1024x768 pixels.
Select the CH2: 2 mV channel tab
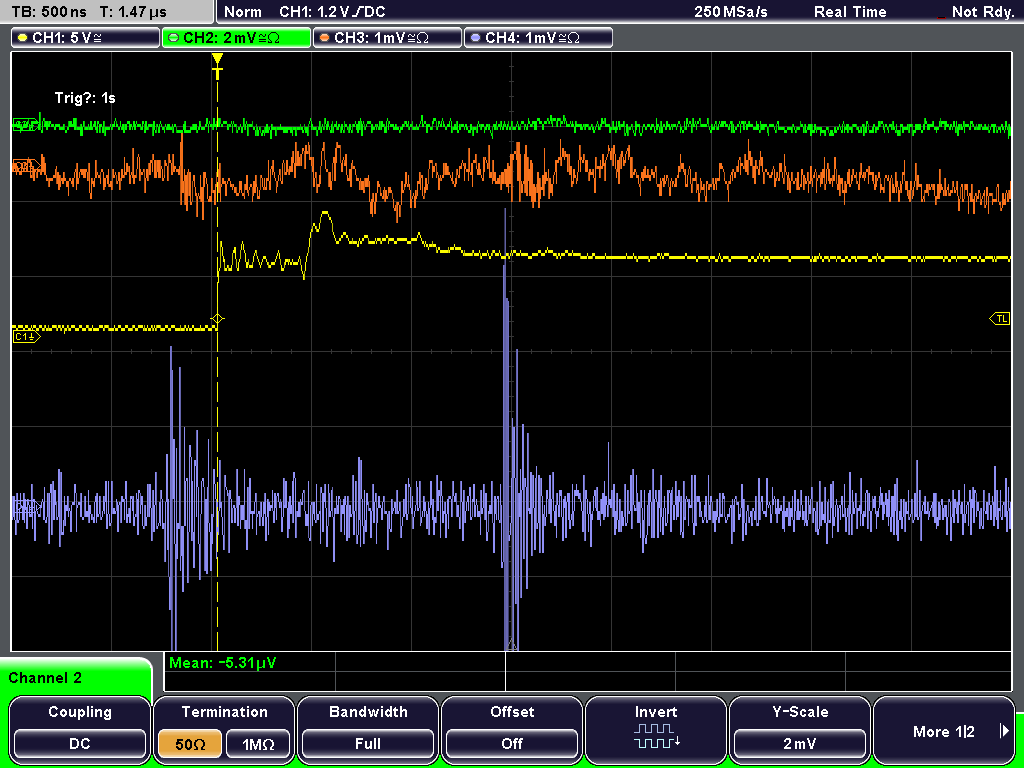click(236, 38)
